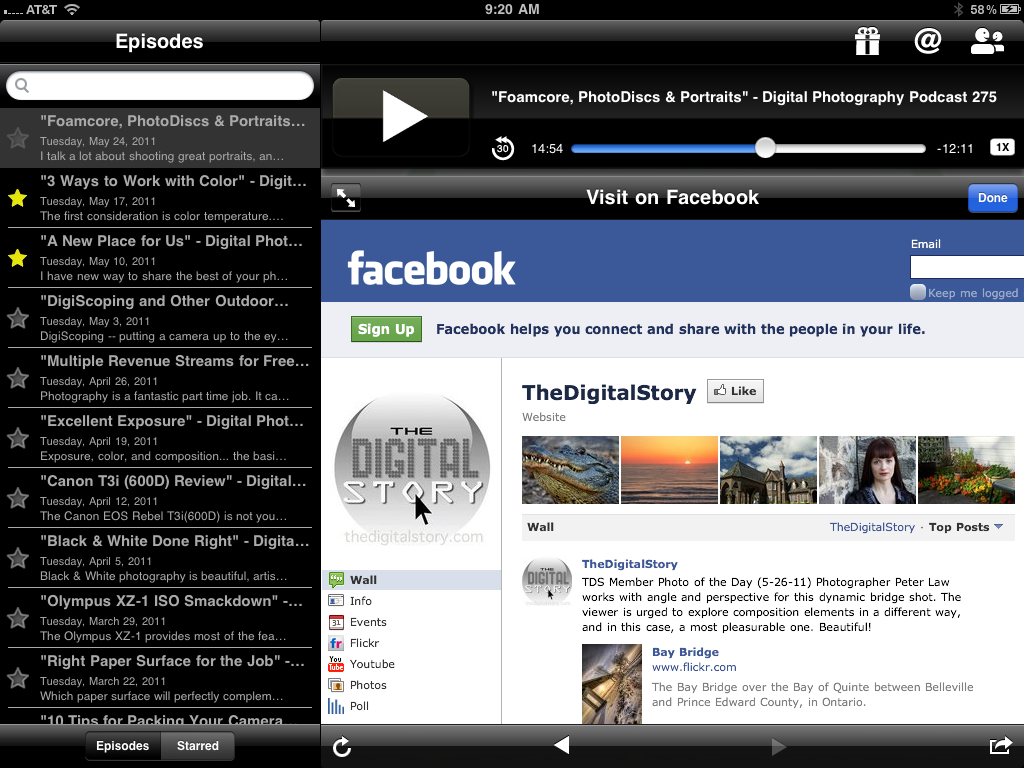Expand the web view to fullscreen
The height and width of the screenshot is (768, 1024).
tap(345, 197)
